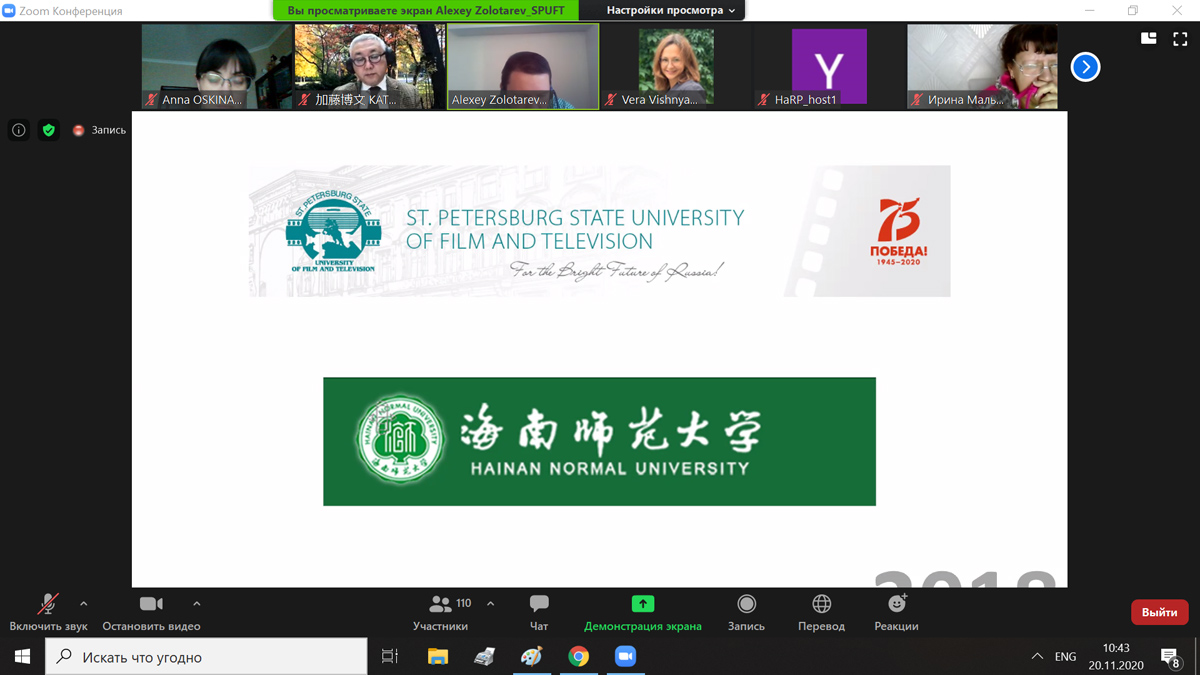
Task: Stop video with Остановить видео
Action: pyautogui.click(x=151, y=612)
